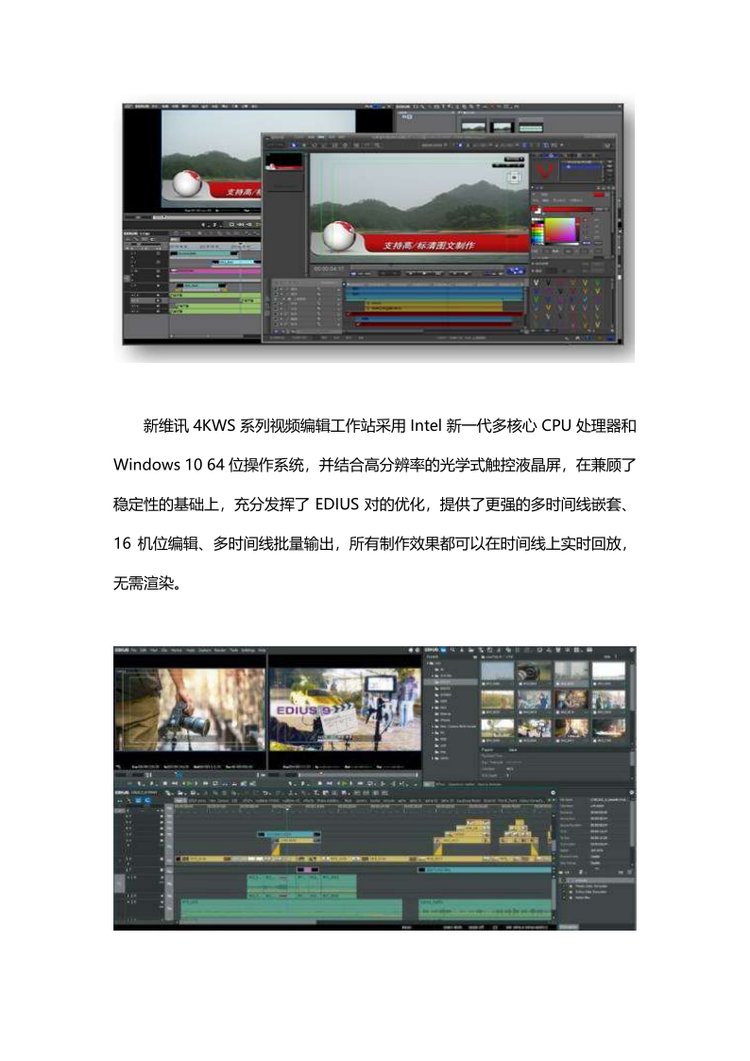
Task: Select the root folder in the bin tree
Action: [x=436, y=663]
